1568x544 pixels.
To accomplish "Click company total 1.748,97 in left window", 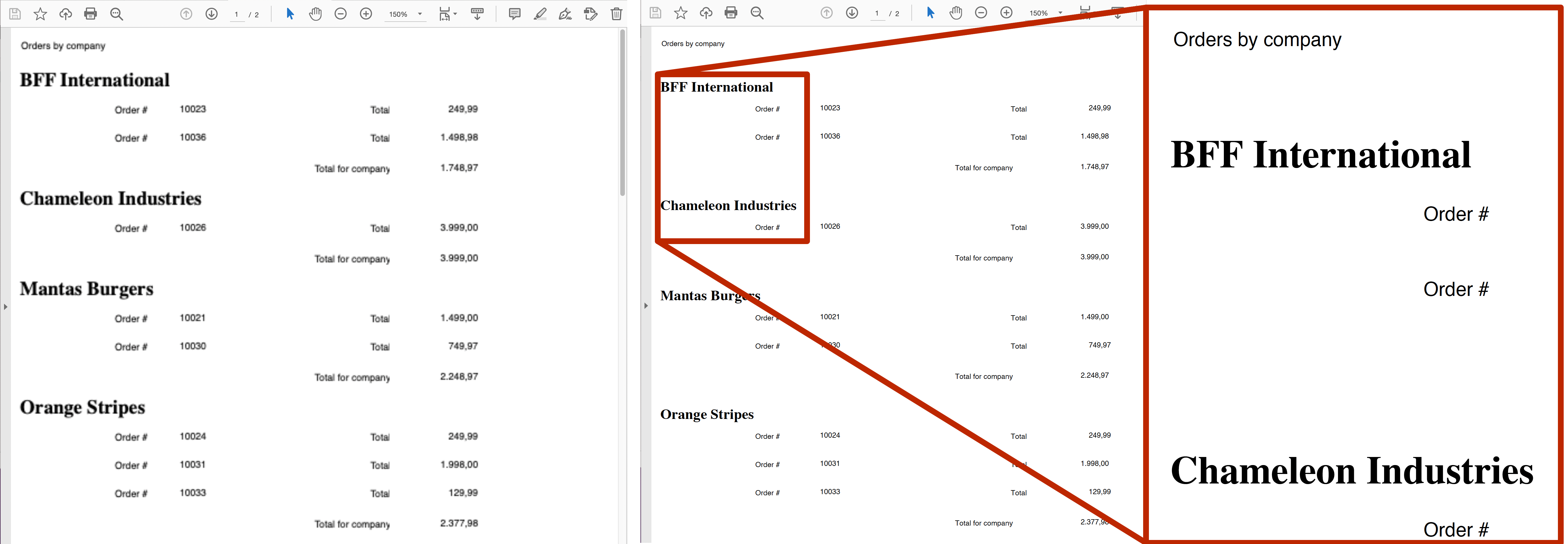I will (459, 168).
